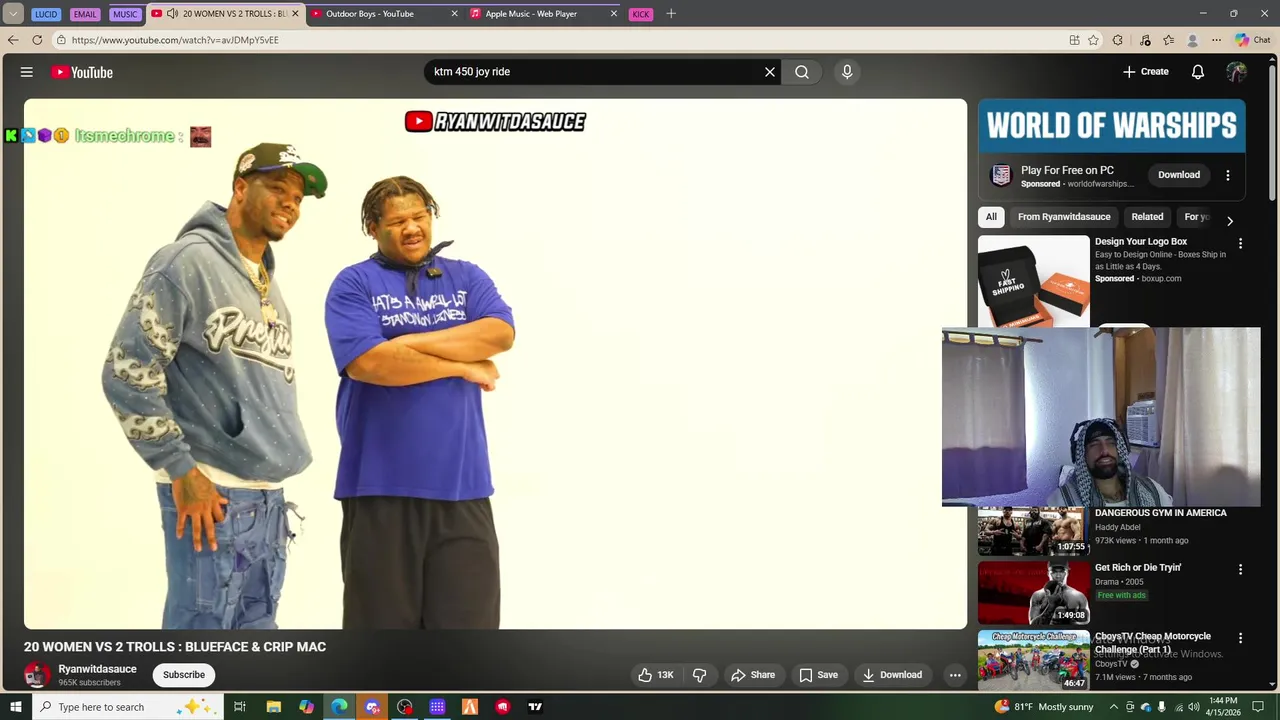The image size is (1280, 720).
Task: Clear the search text with the X
Action: (x=770, y=72)
